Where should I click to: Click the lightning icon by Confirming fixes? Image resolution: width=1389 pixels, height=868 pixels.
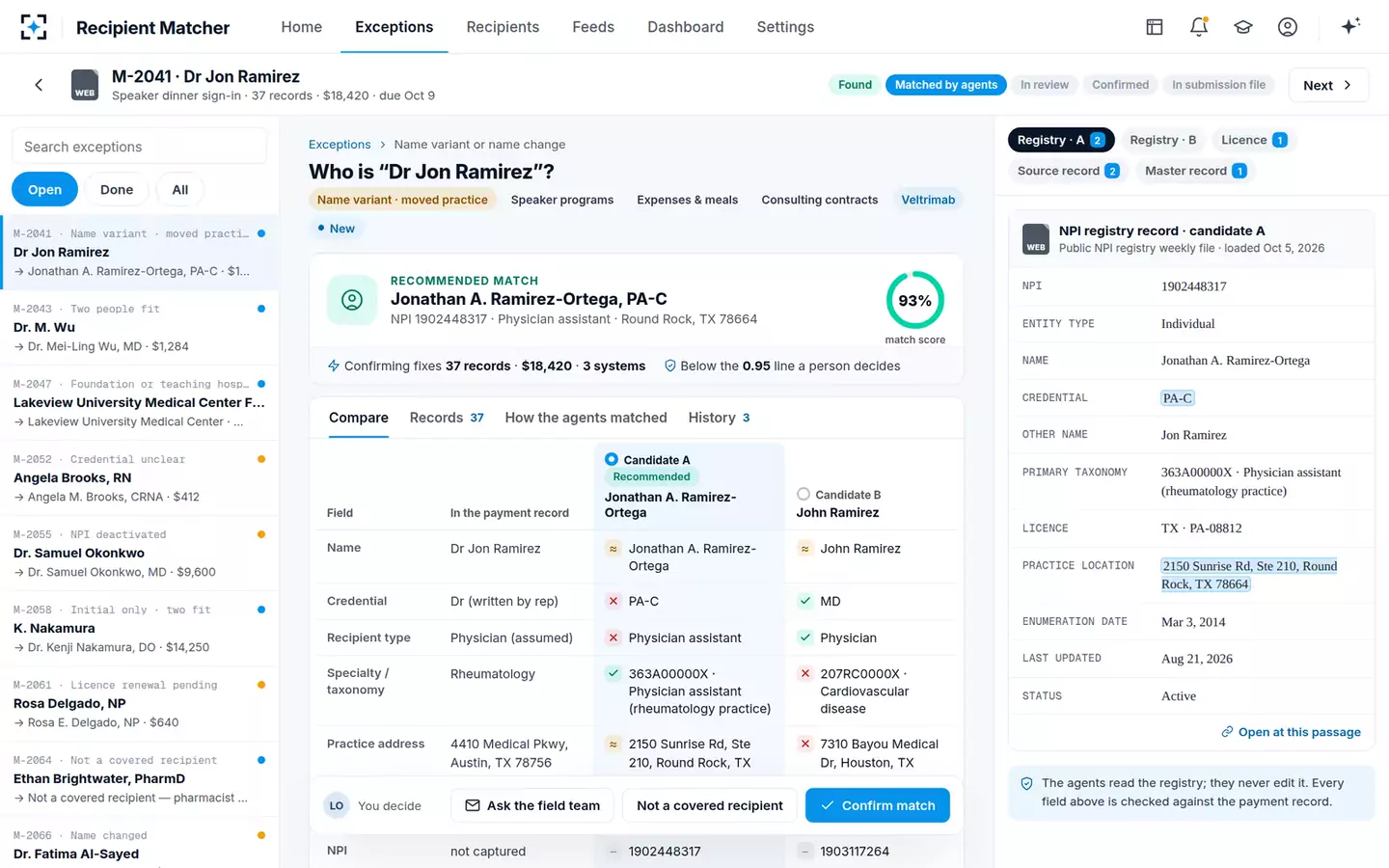334,366
